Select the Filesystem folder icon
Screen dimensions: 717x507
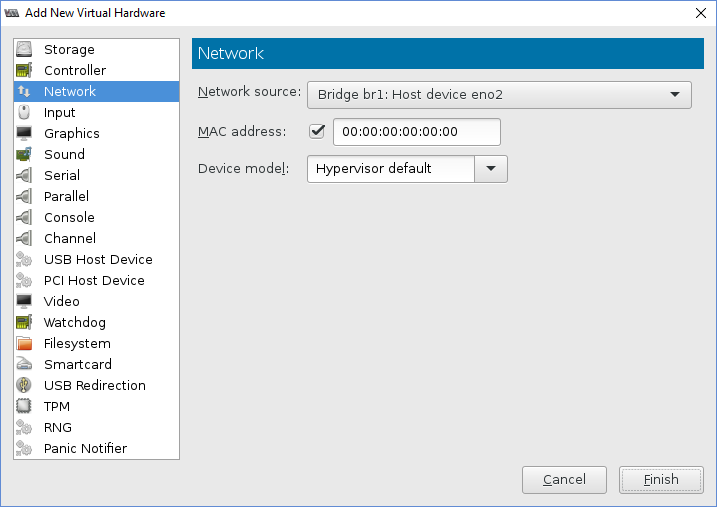point(25,343)
